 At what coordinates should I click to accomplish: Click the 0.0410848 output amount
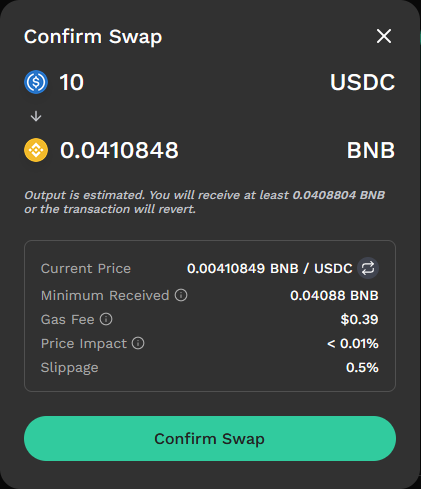tap(119, 150)
